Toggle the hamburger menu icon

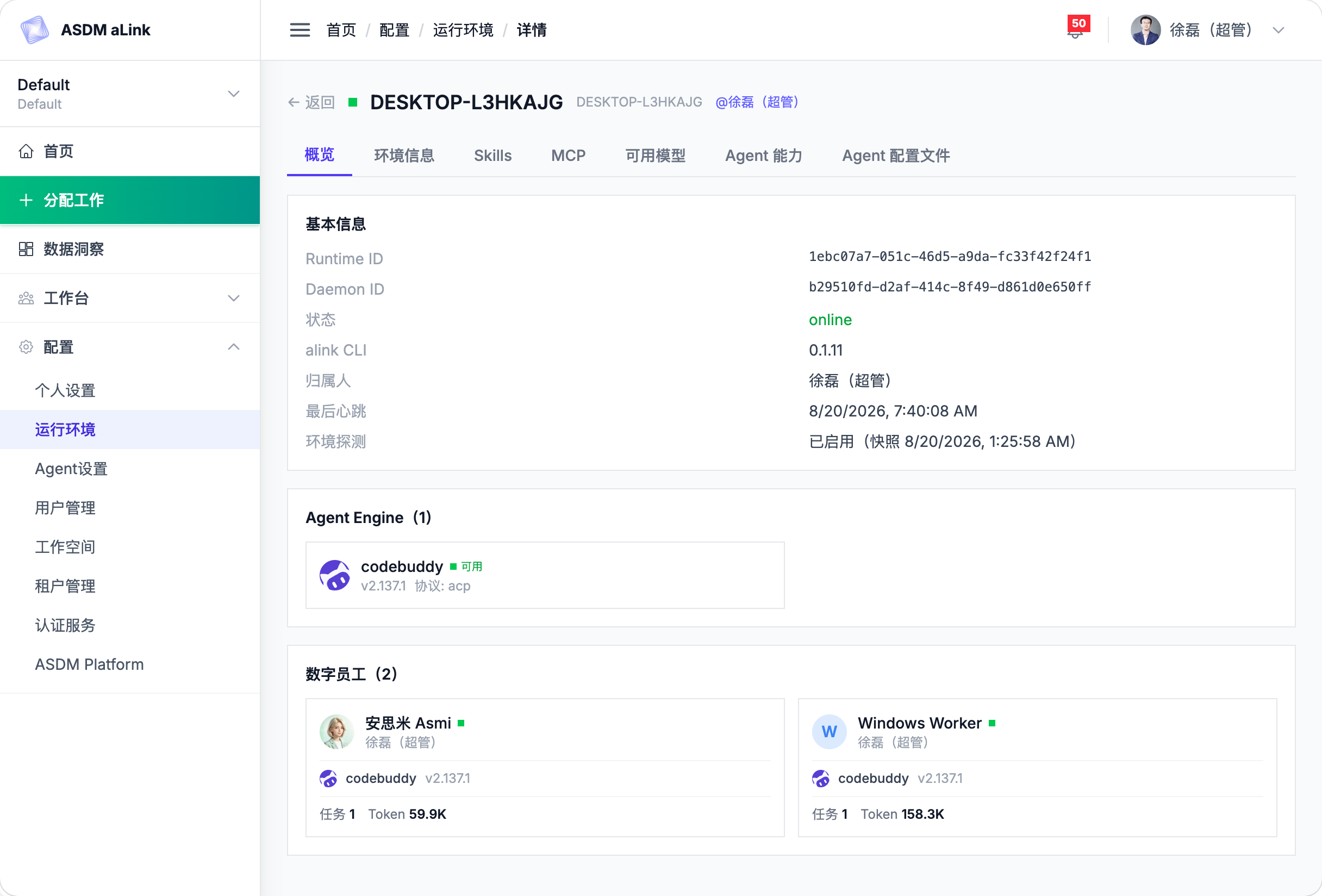300,29
